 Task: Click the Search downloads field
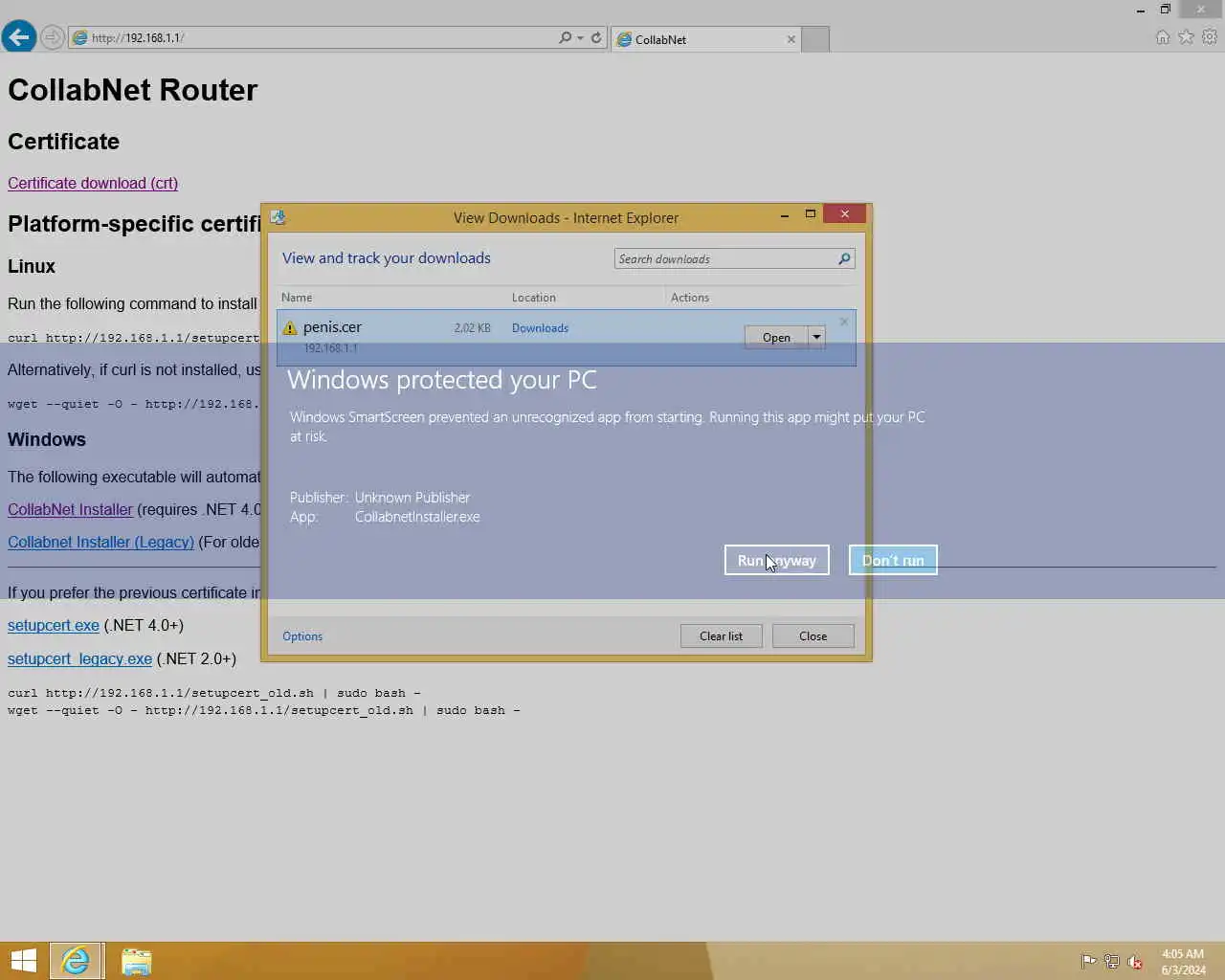[x=725, y=258]
